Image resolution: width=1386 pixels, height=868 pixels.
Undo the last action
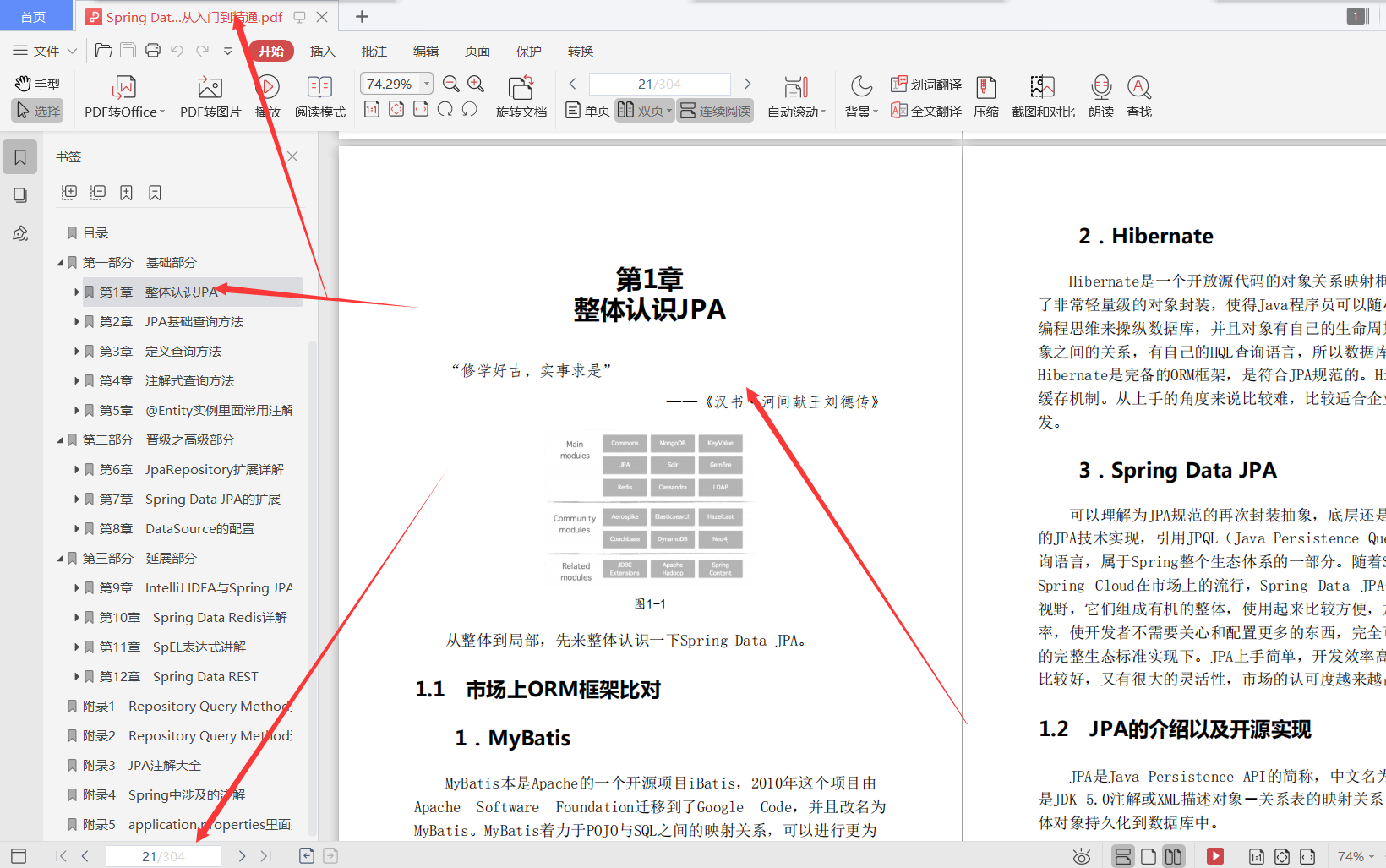[177, 51]
